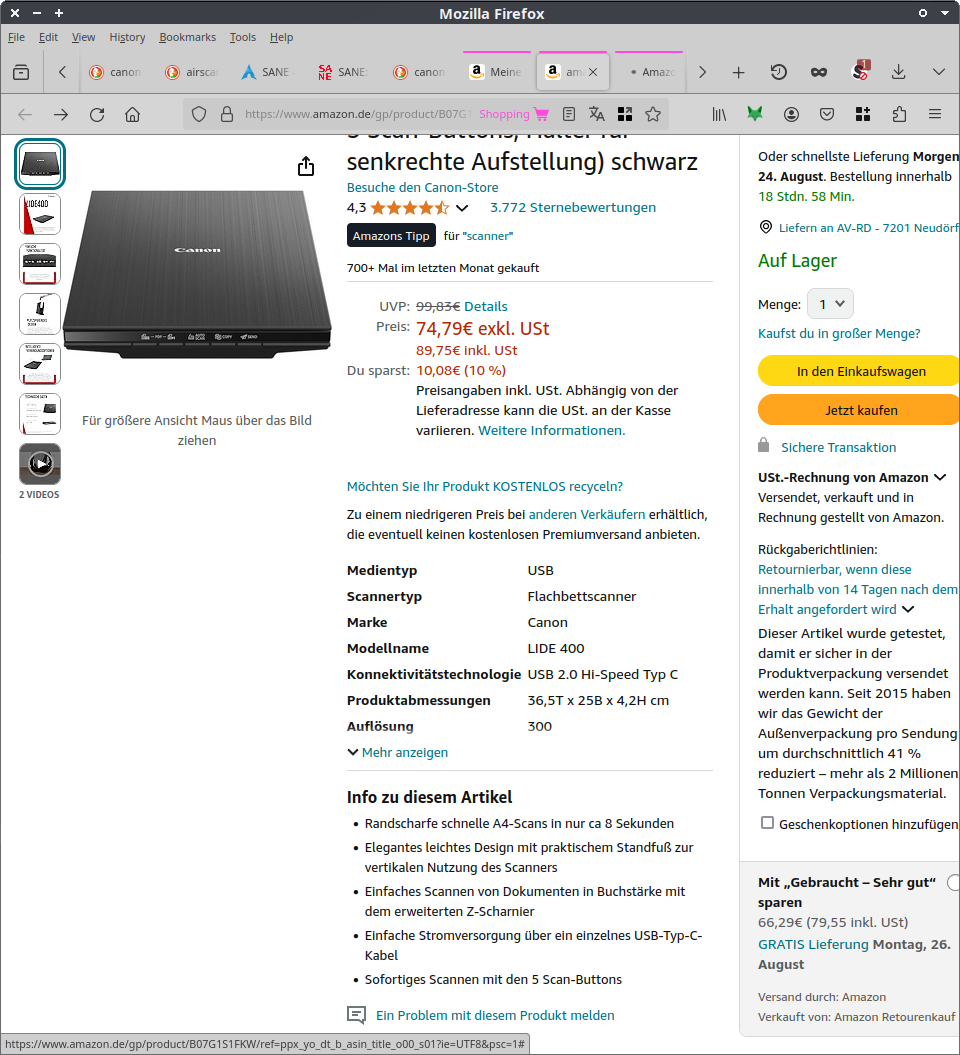Reload the current page
Screen dimensions: 960x1055
(97, 114)
